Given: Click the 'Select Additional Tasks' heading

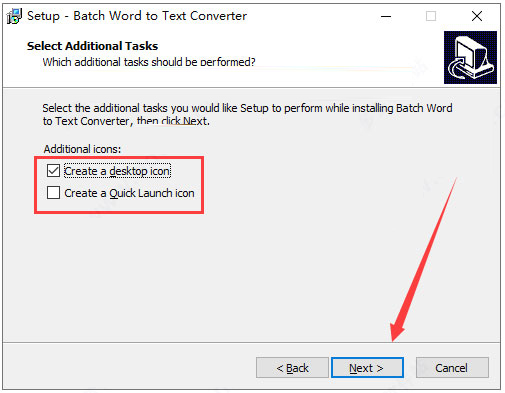Looking at the screenshot, I should [92, 46].
